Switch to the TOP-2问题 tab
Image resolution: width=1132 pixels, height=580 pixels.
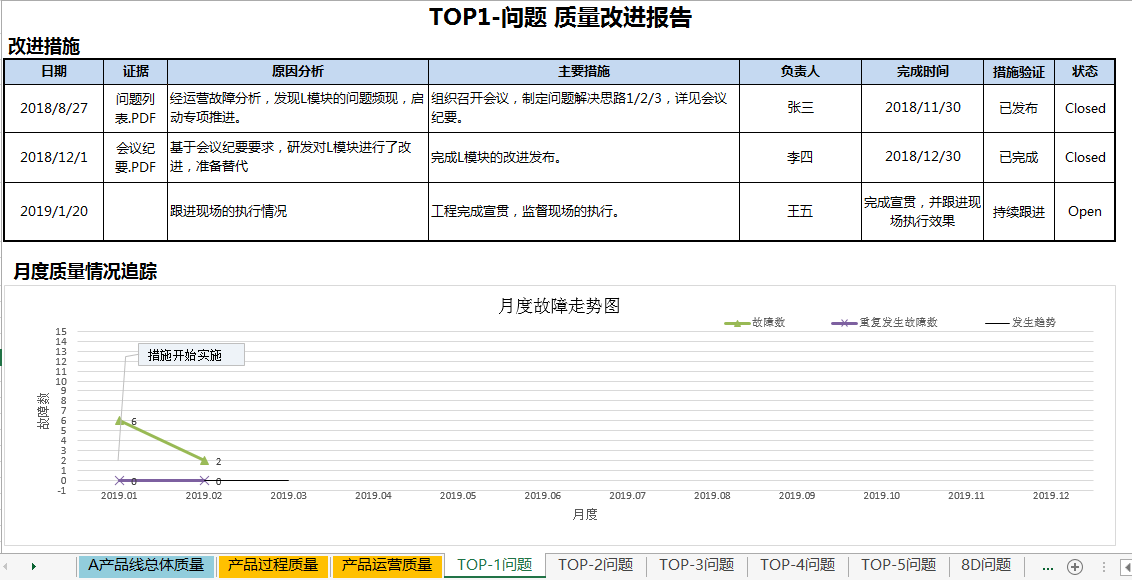[x=598, y=564]
